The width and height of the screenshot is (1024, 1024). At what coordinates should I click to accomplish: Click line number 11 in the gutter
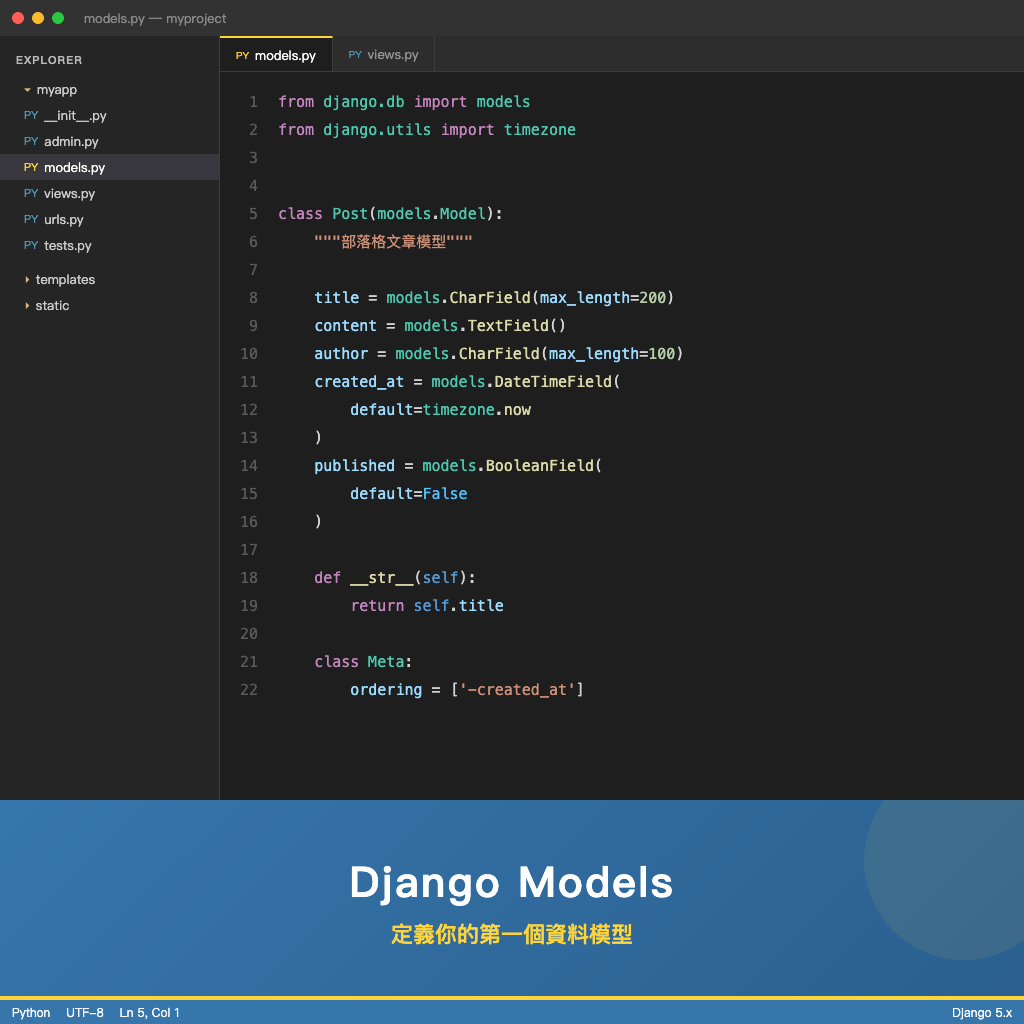point(249,381)
